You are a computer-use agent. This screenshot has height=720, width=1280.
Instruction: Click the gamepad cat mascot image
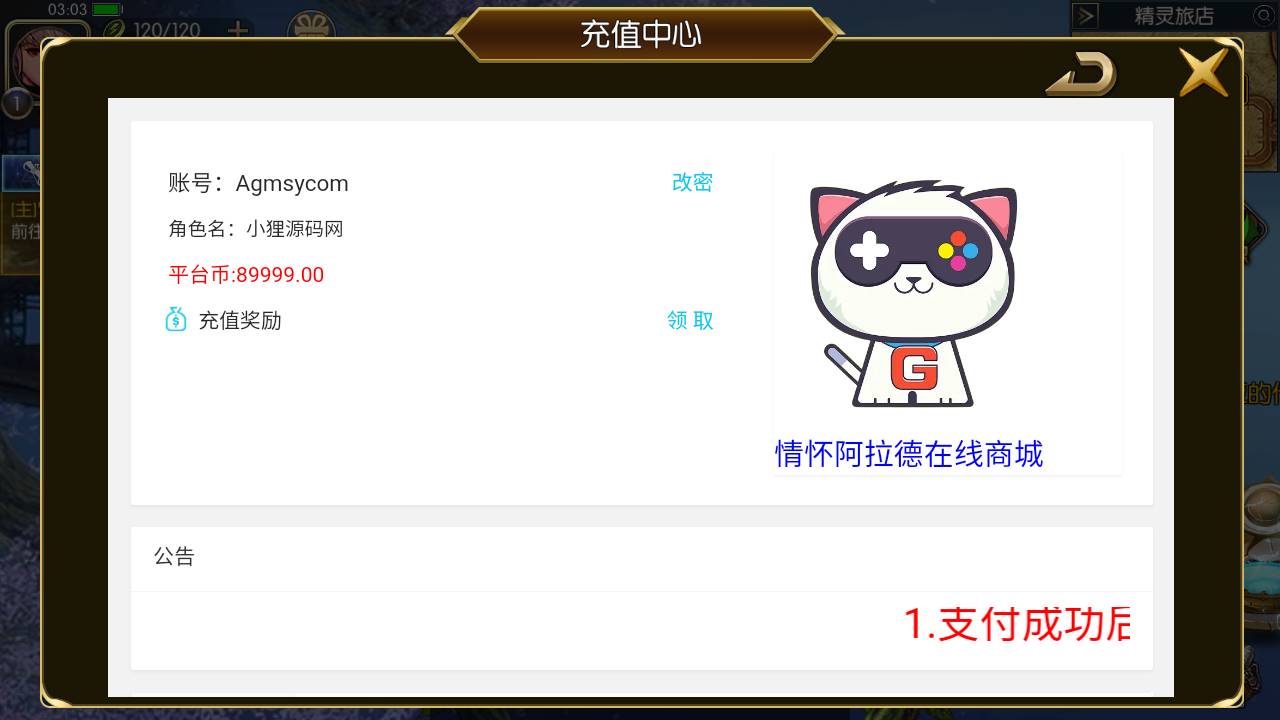(x=913, y=294)
